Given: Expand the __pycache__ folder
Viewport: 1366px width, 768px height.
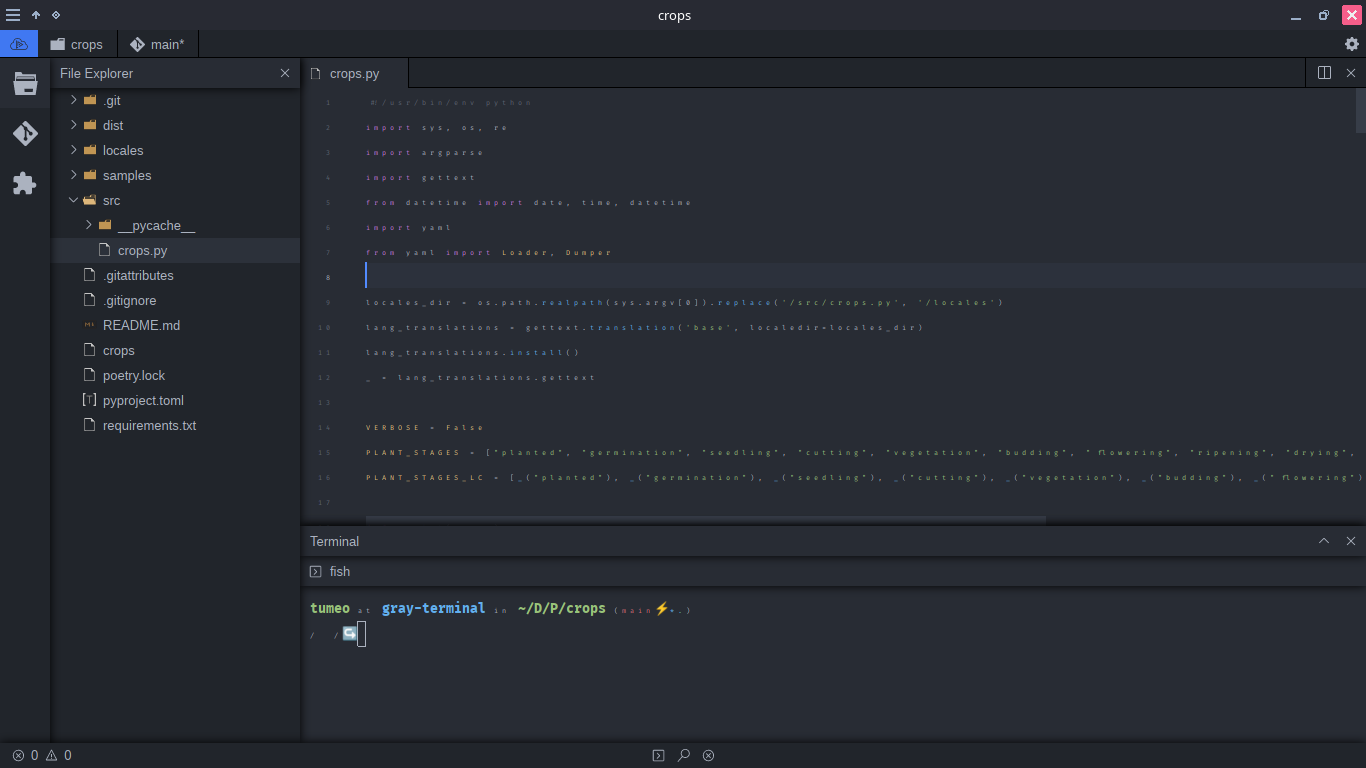Looking at the screenshot, I should tap(88, 225).
